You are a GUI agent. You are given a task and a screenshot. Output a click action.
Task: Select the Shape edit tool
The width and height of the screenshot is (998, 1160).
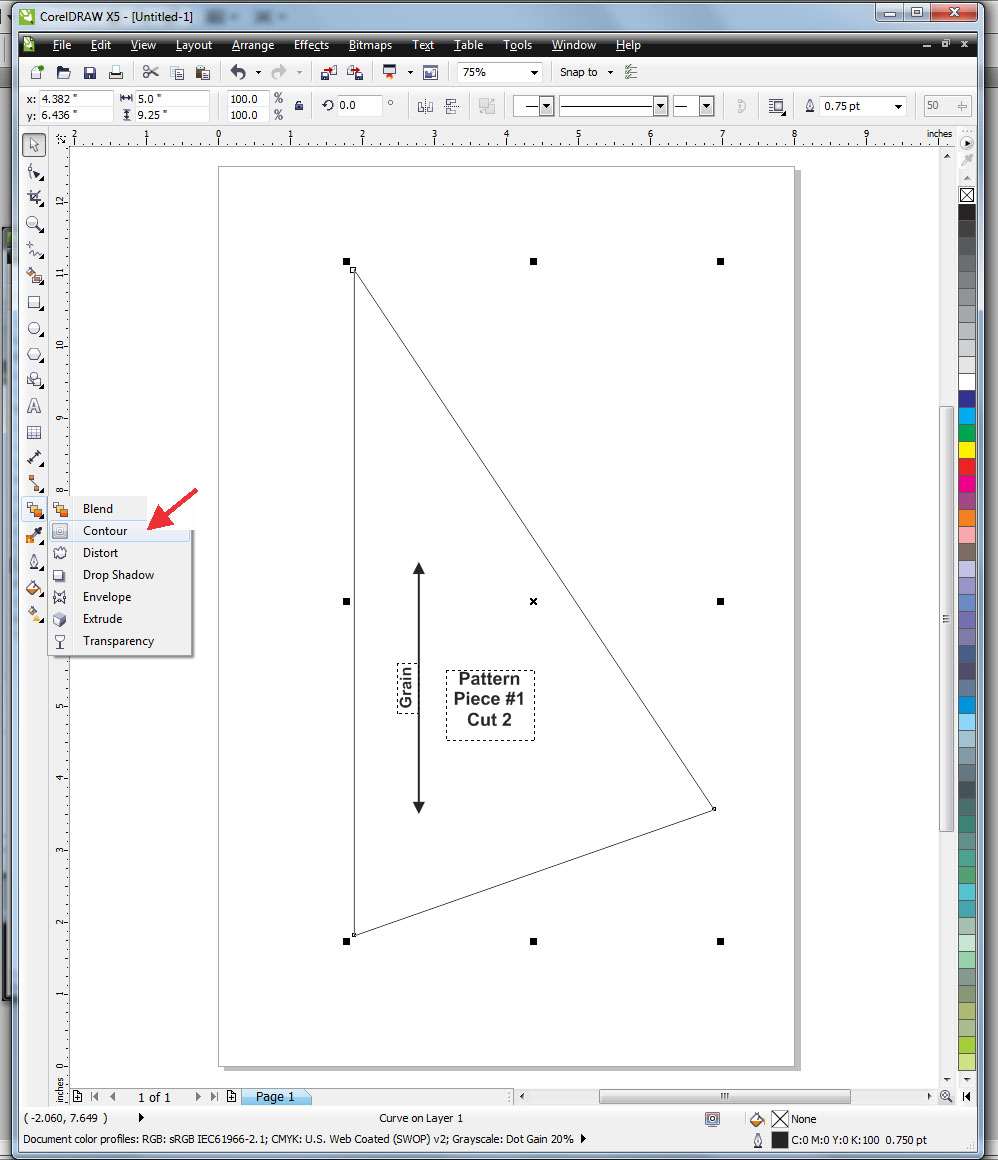click(x=34, y=172)
